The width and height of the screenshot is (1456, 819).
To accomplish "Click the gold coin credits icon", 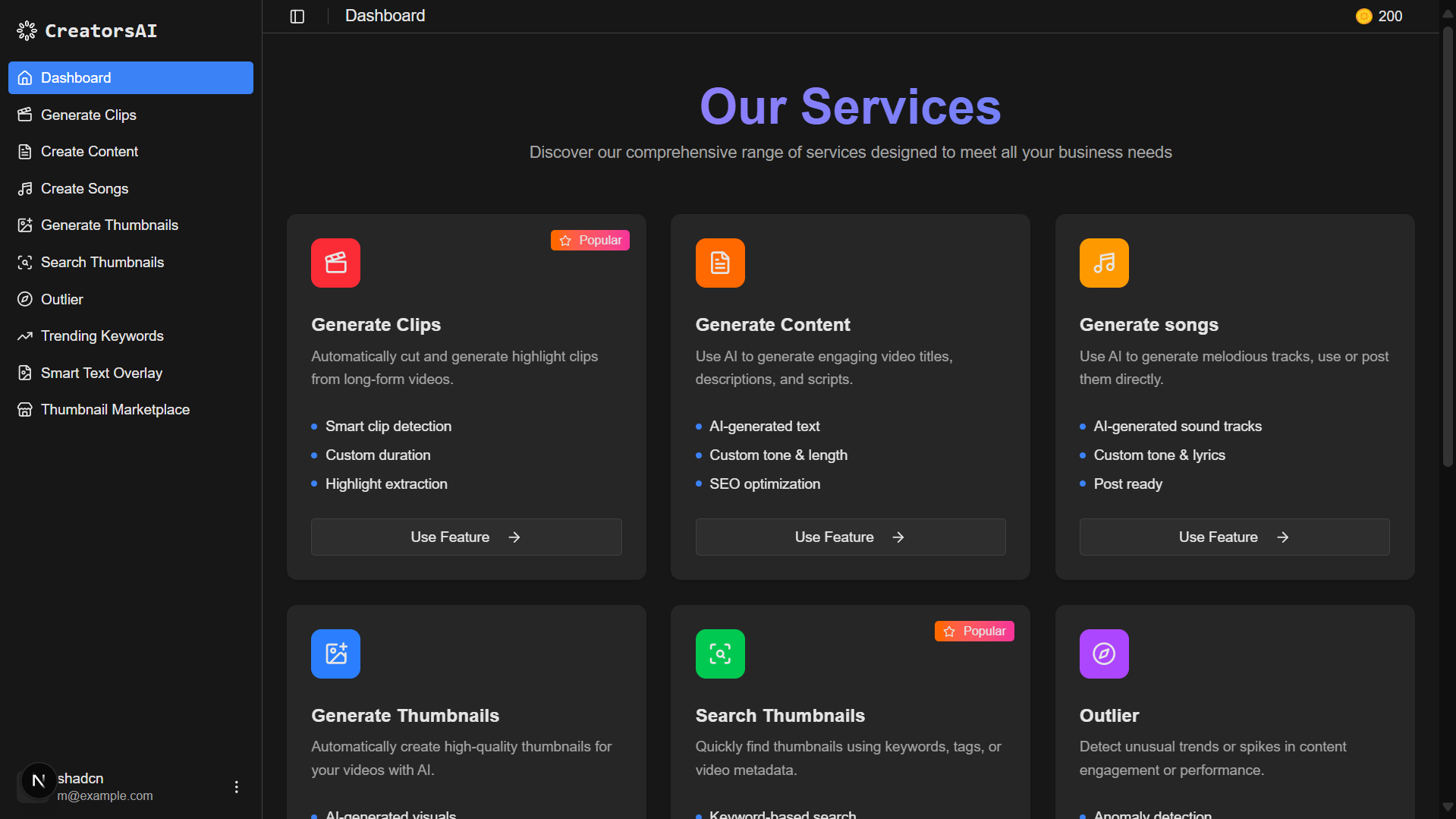I will (1363, 17).
